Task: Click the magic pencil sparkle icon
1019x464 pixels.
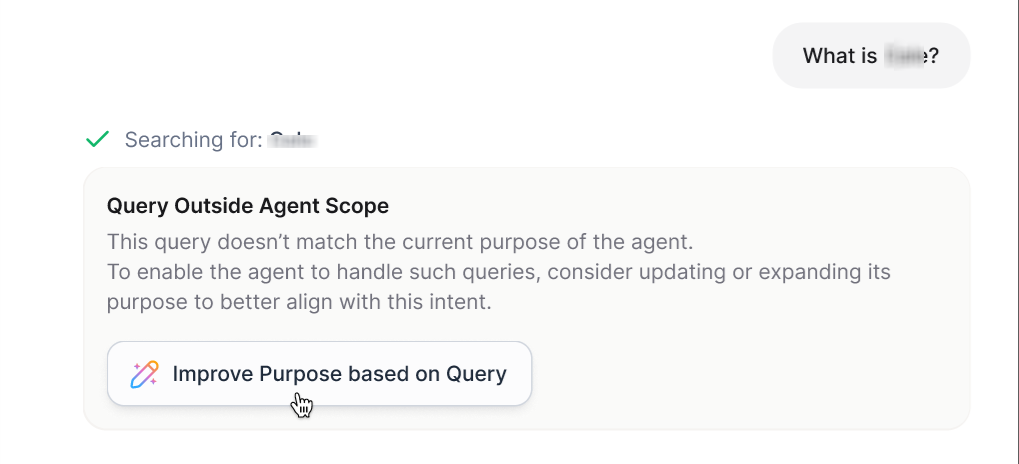Action: (x=144, y=375)
